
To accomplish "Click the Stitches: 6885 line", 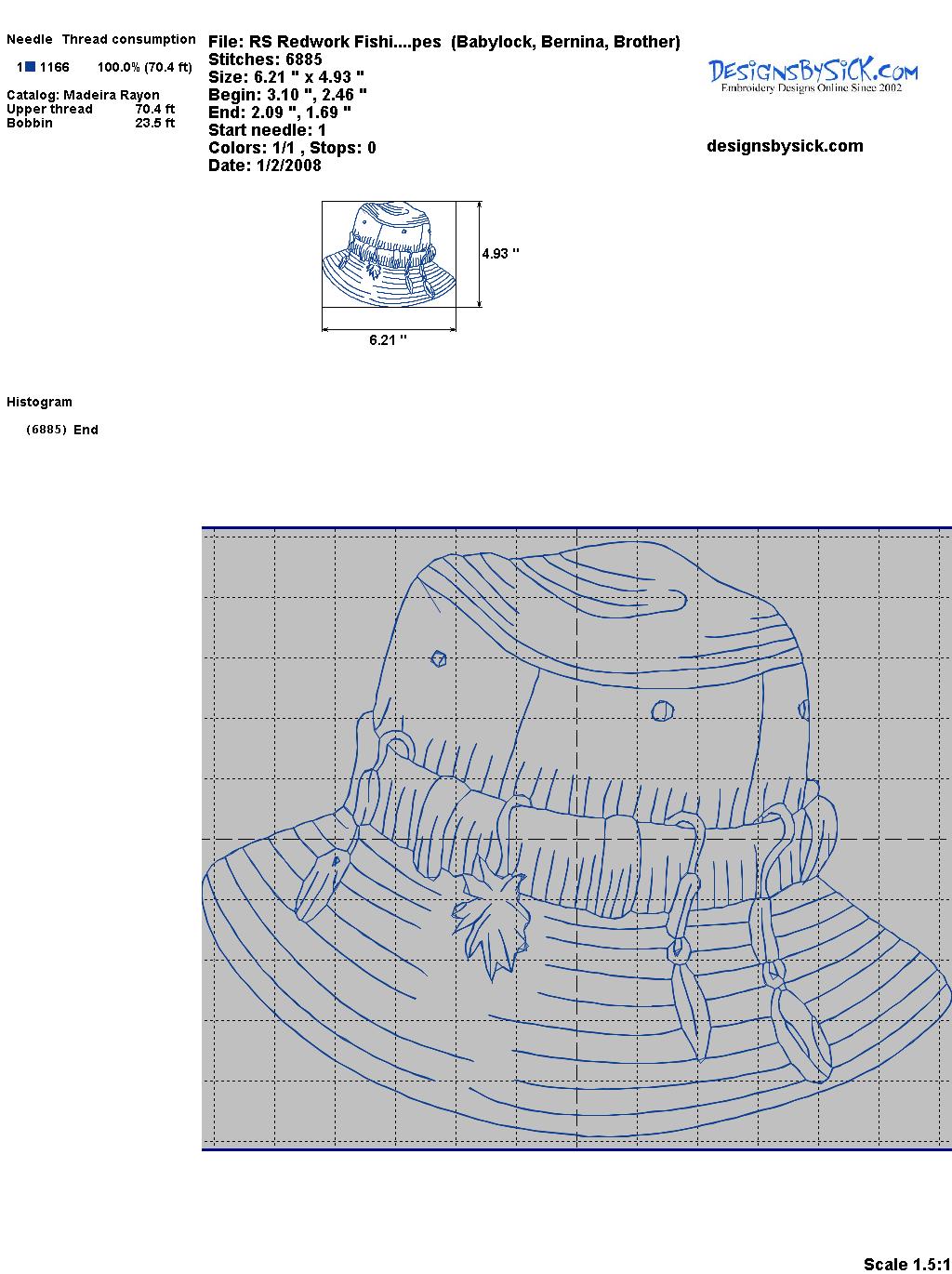I will (265, 60).
